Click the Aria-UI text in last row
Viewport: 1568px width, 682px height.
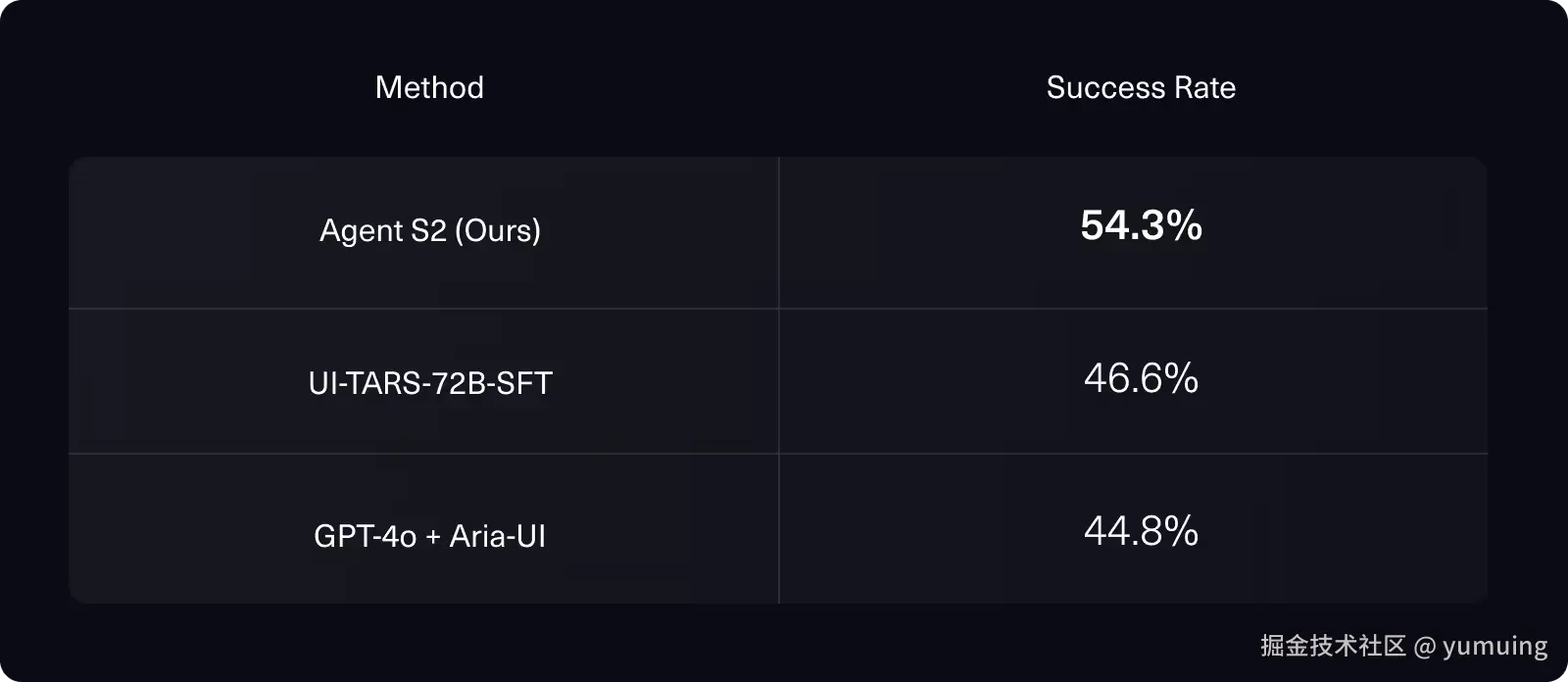(x=497, y=536)
